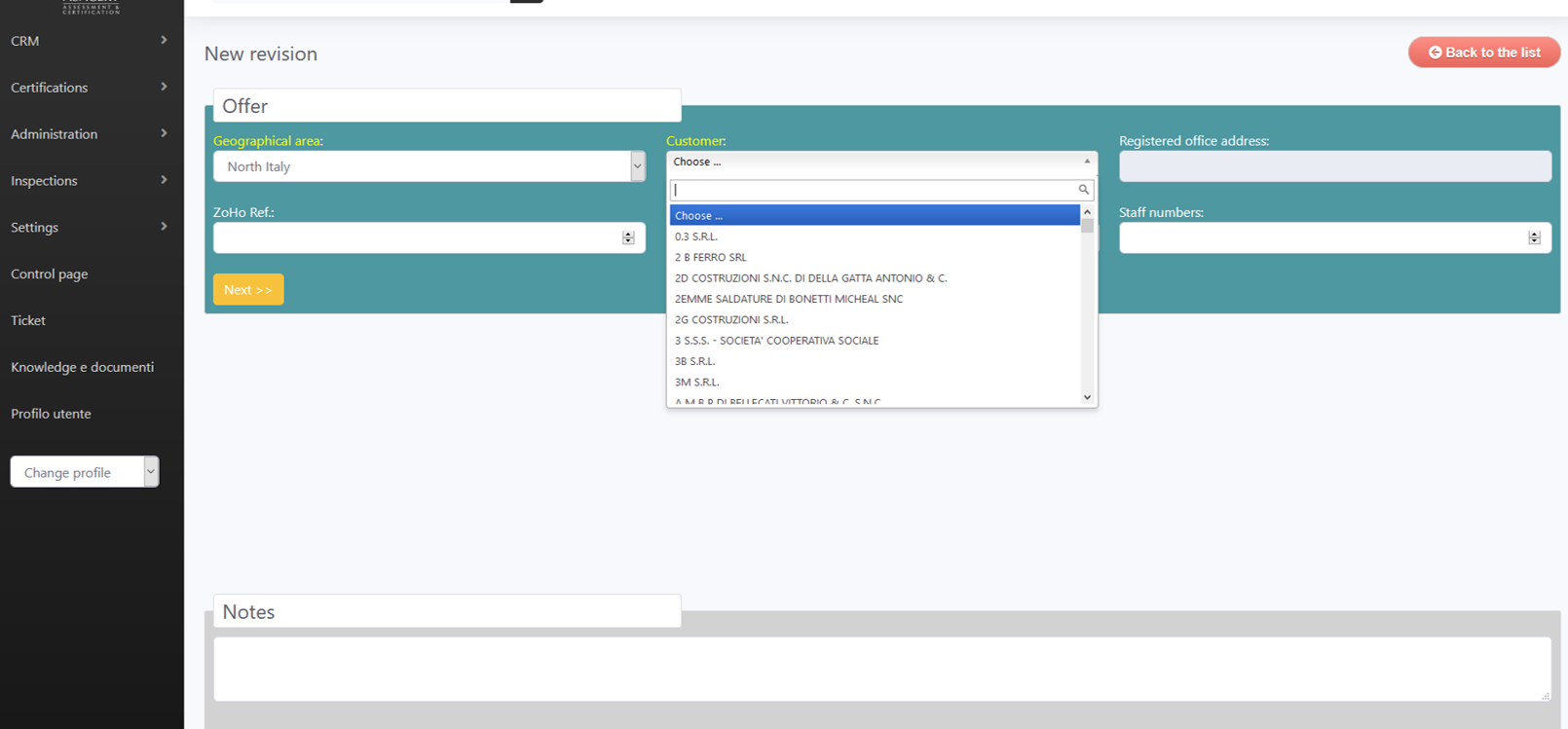Viewport: 1568px width, 729px height.
Task: Go to Control page
Action: click(50, 273)
